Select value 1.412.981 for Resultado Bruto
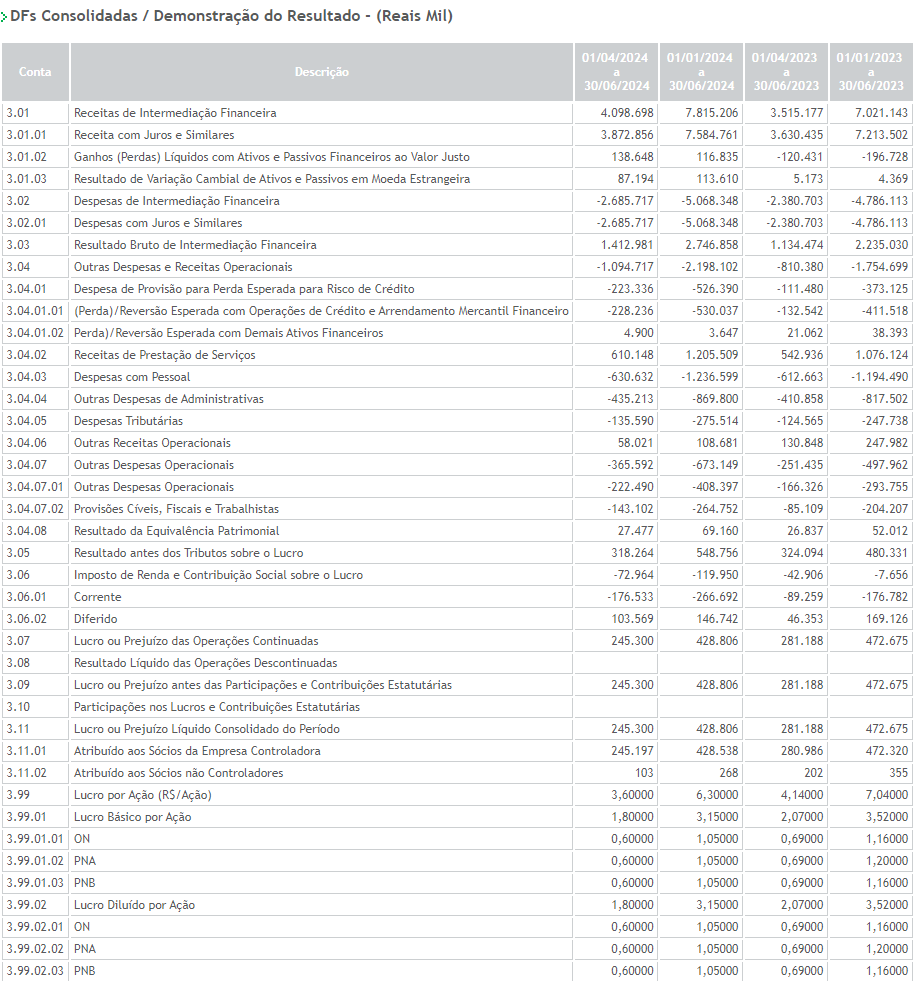This screenshot has height=981, width=914. 627,245
